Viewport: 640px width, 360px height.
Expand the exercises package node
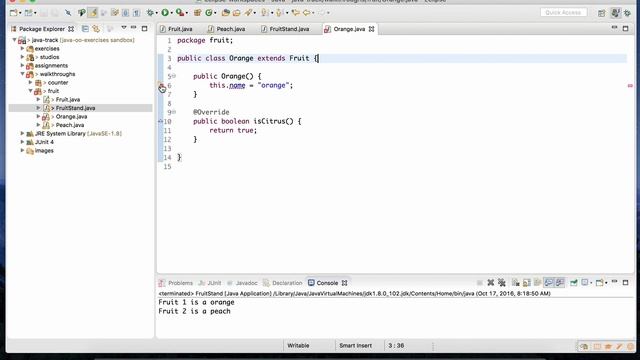tap(22, 48)
